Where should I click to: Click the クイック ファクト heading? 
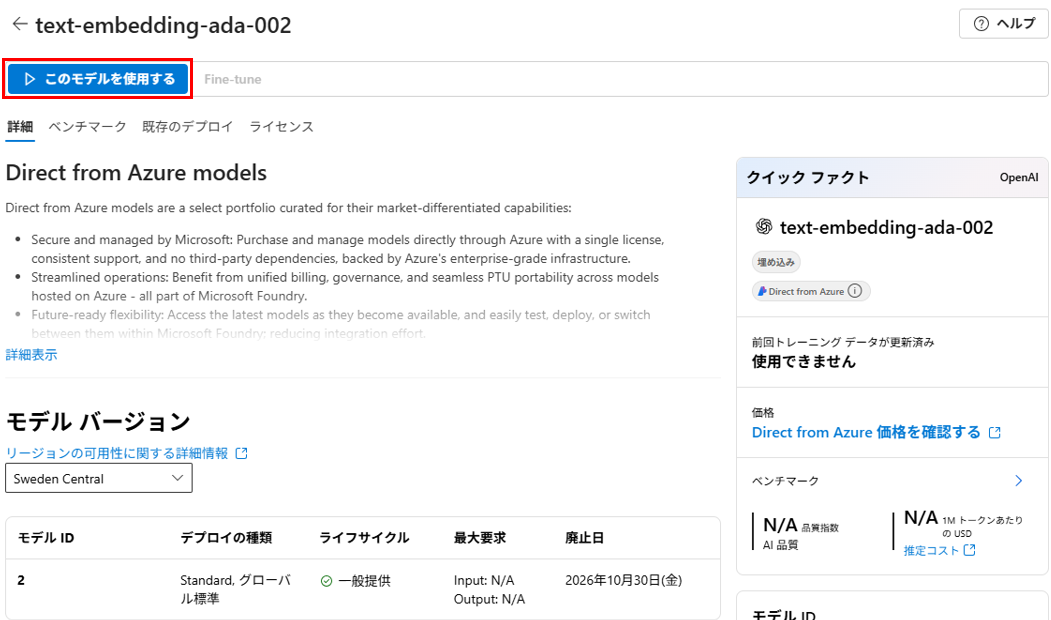(808, 178)
